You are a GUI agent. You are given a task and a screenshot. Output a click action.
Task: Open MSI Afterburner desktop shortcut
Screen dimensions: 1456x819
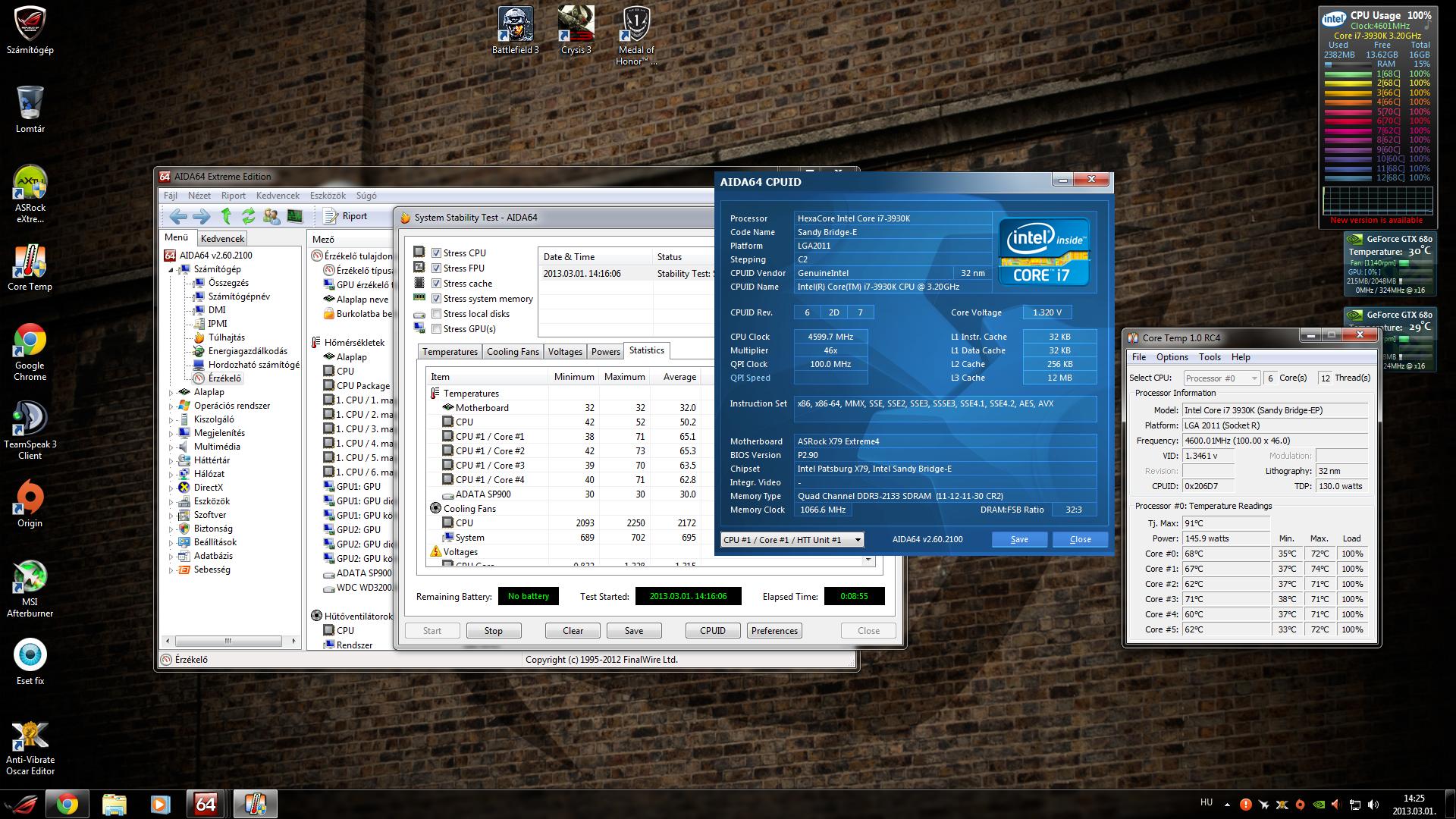tap(30, 590)
